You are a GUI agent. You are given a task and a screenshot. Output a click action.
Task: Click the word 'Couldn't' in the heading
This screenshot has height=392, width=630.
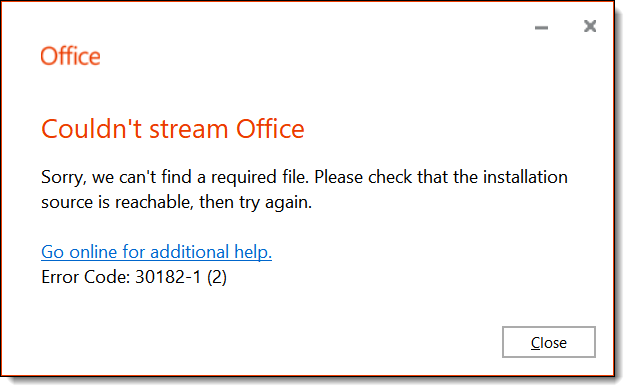tap(91, 129)
